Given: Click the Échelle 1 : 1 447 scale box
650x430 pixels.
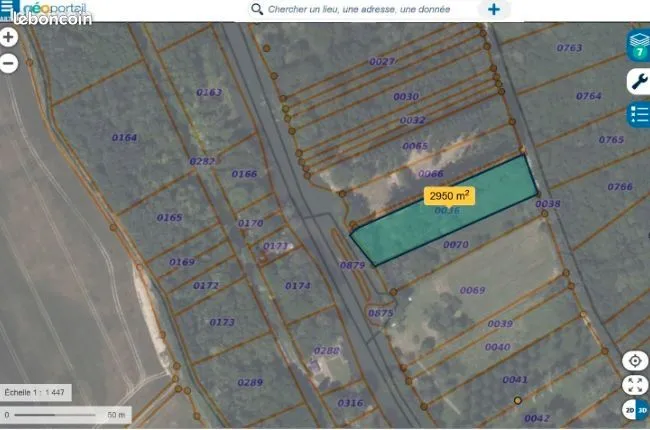Looking at the screenshot, I should (35, 392).
